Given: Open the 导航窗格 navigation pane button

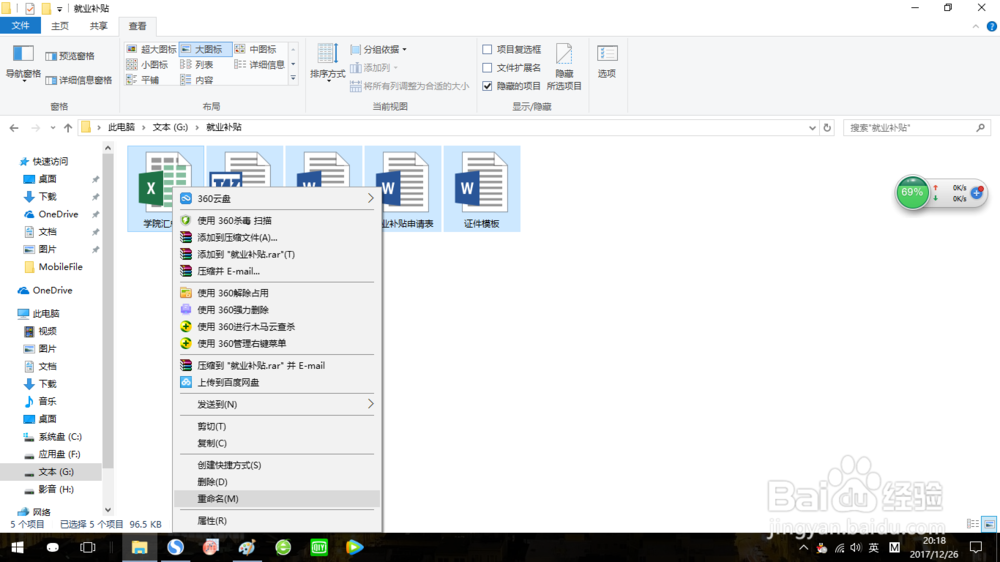Looking at the screenshot, I should click(x=23, y=63).
